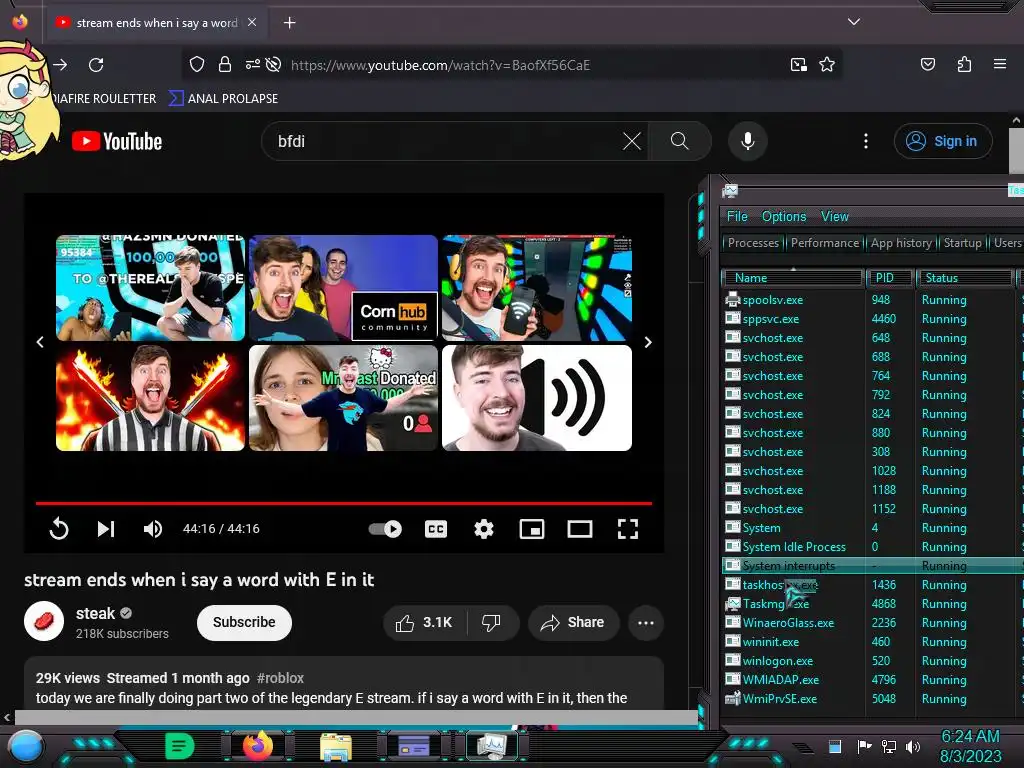This screenshot has height=768, width=1024.
Task: Dislike the video thumbs down
Action: pyautogui.click(x=491, y=622)
